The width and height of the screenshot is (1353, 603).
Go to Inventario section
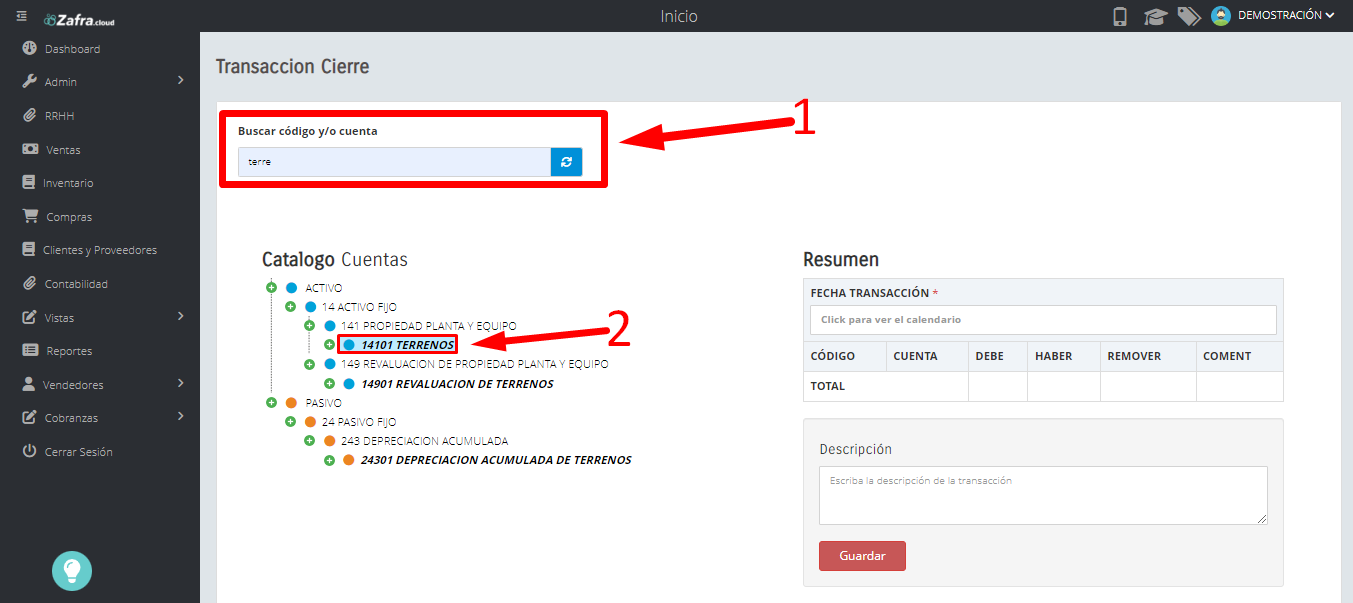click(x=68, y=183)
